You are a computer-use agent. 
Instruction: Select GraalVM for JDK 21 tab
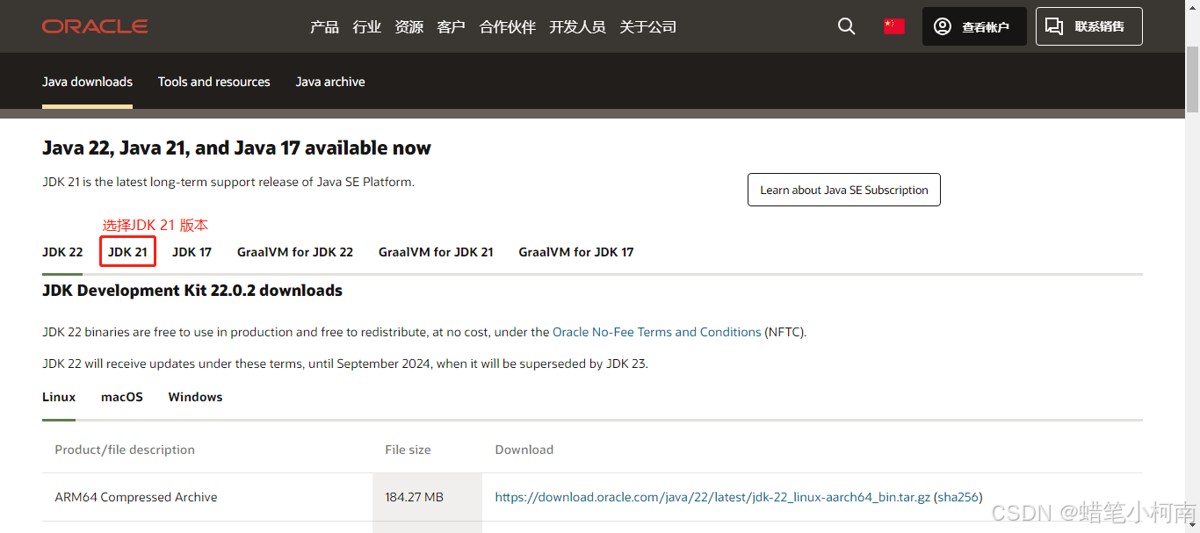[x=436, y=252]
